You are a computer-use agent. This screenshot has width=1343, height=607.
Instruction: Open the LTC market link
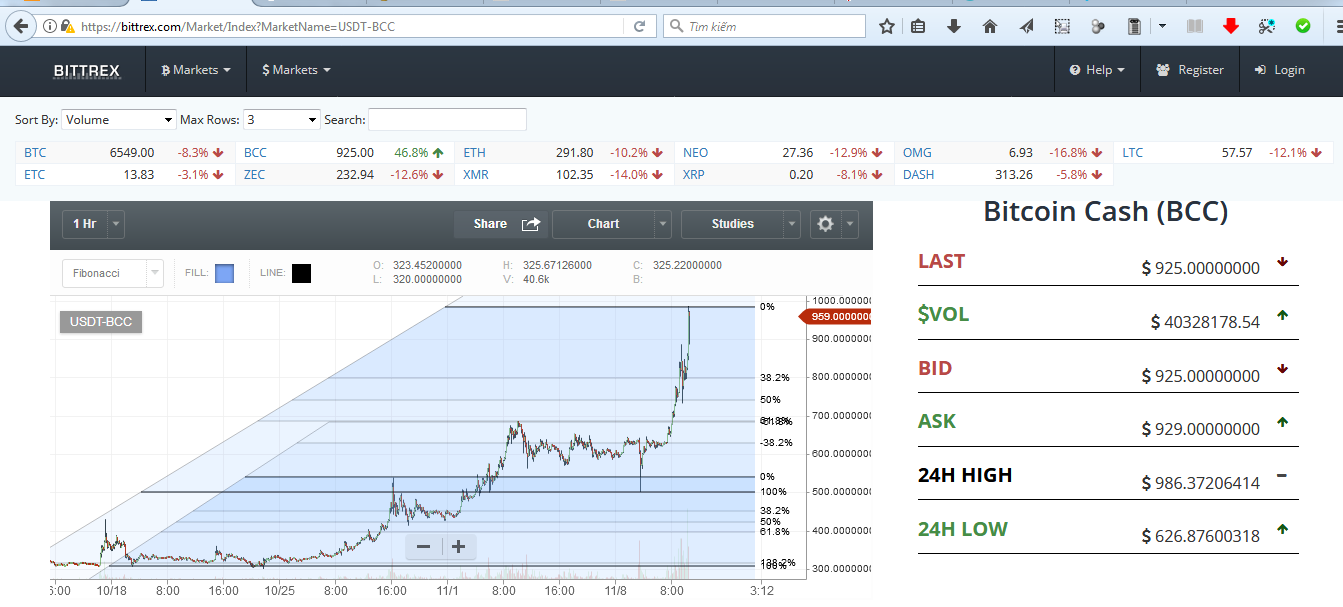tap(1132, 153)
